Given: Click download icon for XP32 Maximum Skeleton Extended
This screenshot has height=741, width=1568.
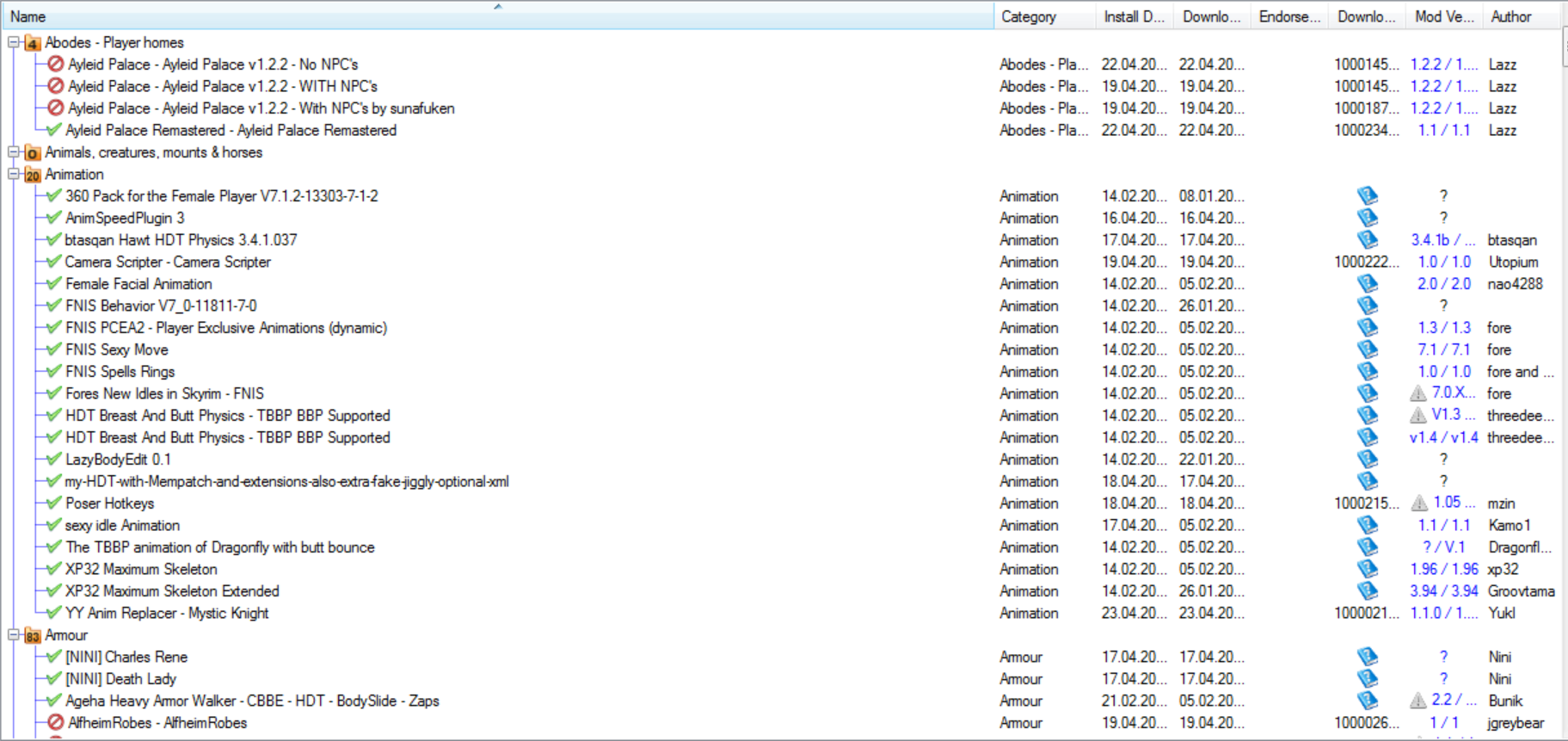Looking at the screenshot, I should click(1367, 591).
